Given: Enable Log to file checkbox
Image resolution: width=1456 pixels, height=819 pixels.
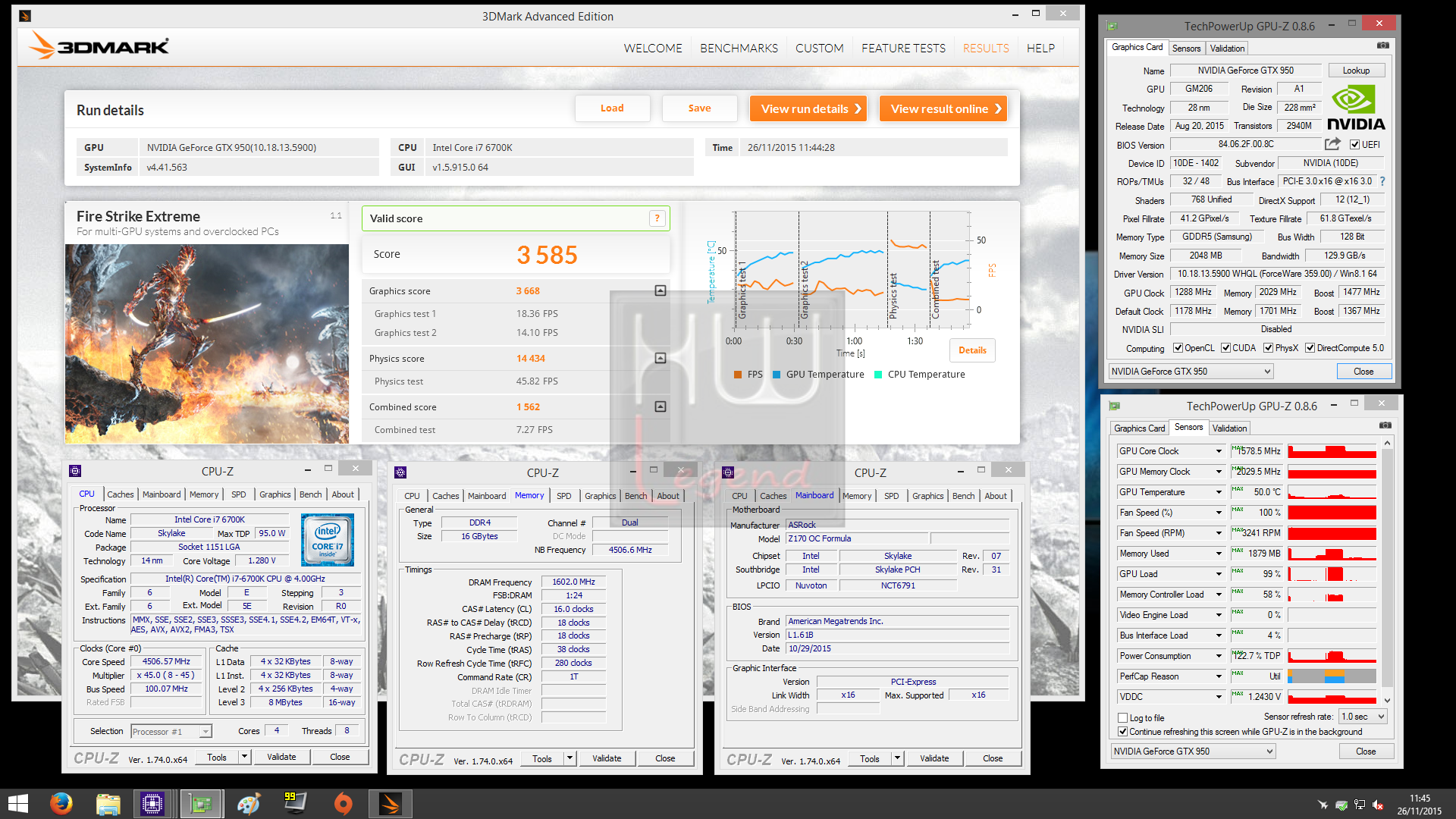Looking at the screenshot, I should tap(1122, 717).
